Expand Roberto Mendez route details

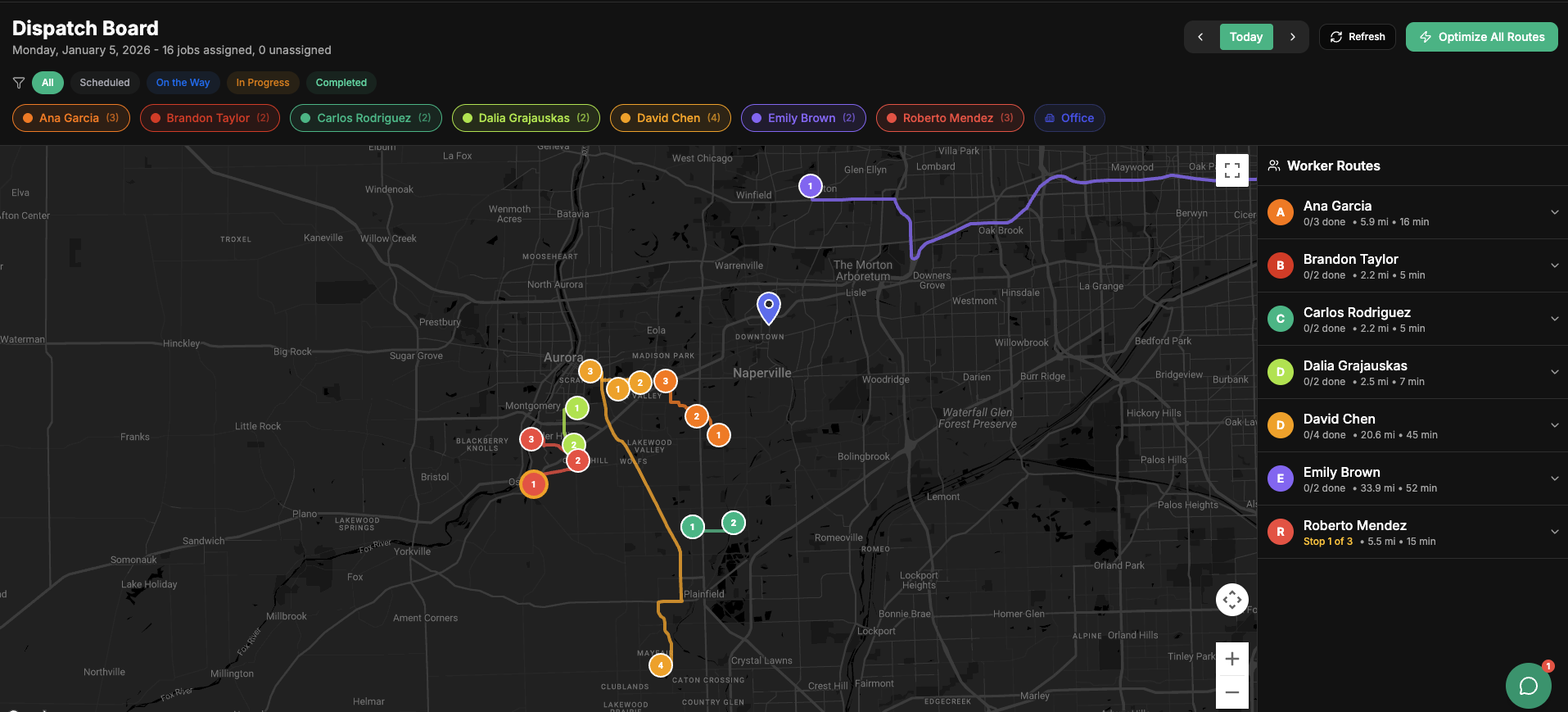tap(1554, 532)
